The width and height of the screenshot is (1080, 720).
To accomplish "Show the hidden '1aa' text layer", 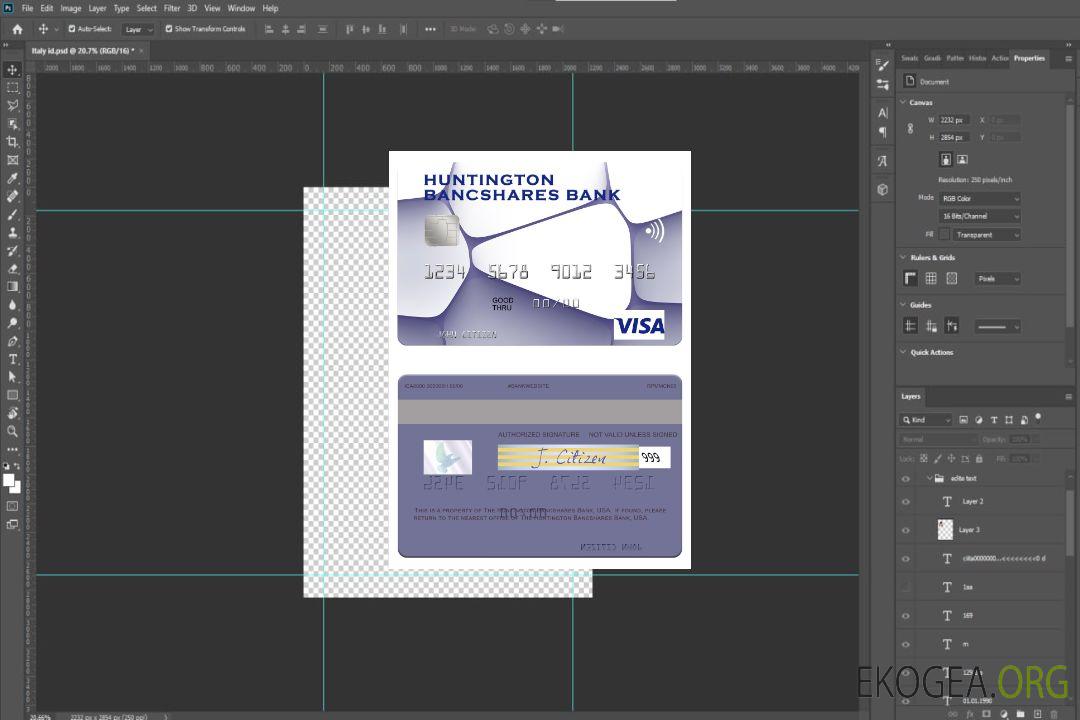I will click(906, 587).
